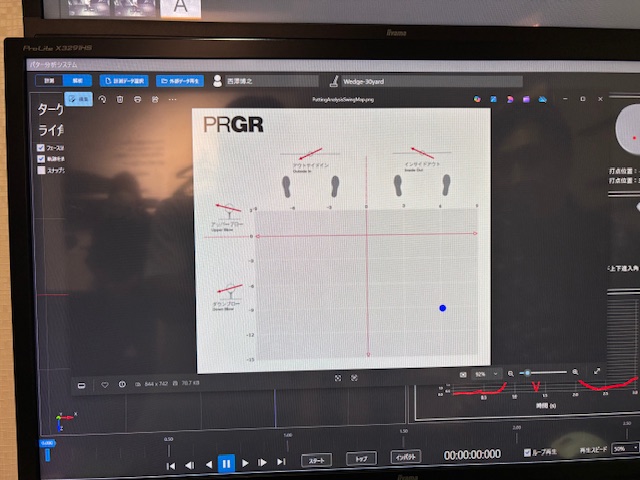Minimize the Photos viewer window
This screenshot has width=640, height=480.
point(565,99)
